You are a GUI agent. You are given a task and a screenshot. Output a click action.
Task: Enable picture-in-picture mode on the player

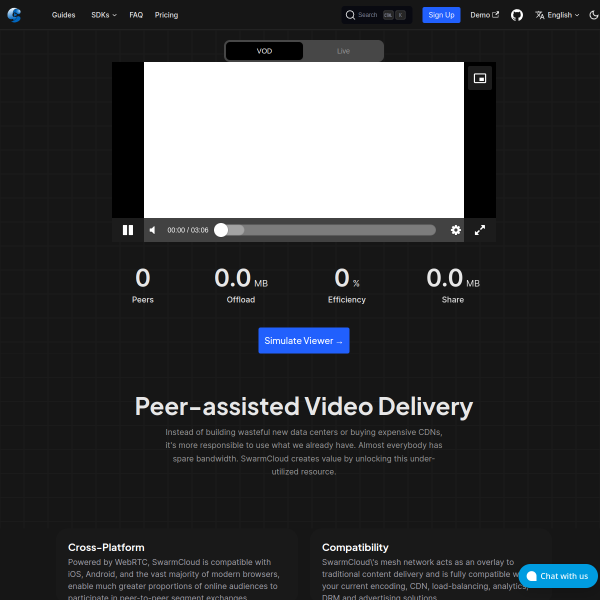pyautogui.click(x=479, y=78)
